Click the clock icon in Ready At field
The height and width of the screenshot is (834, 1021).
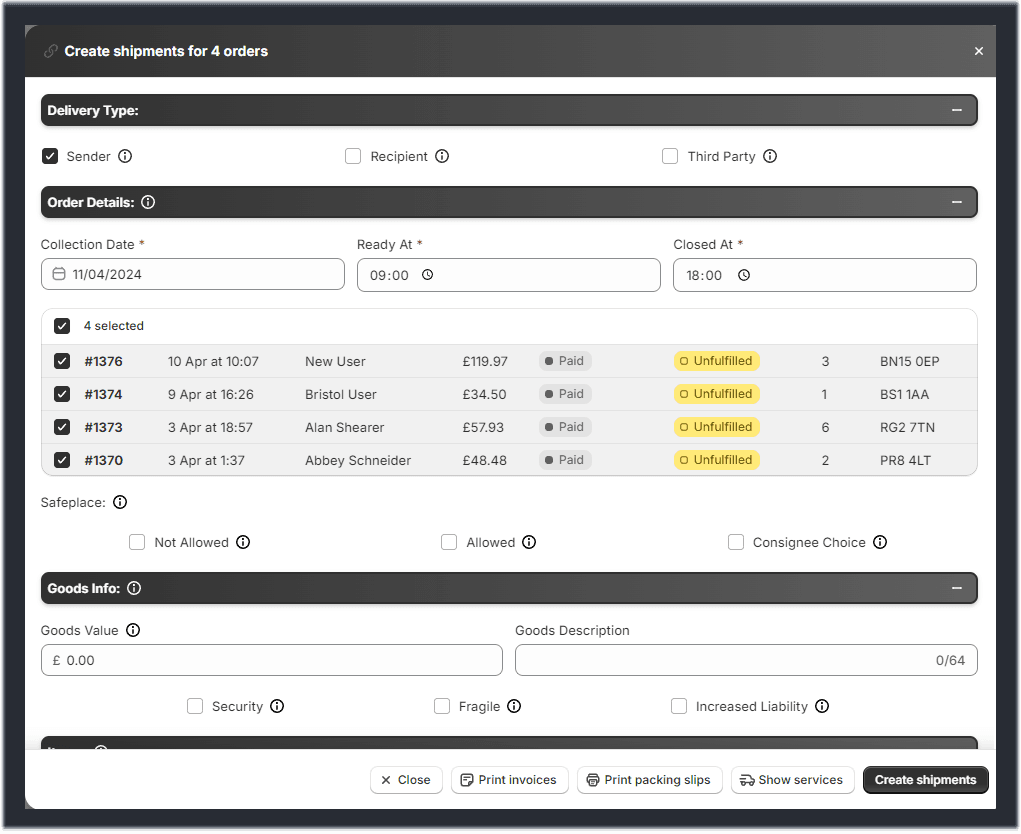click(x=429, y=274)
